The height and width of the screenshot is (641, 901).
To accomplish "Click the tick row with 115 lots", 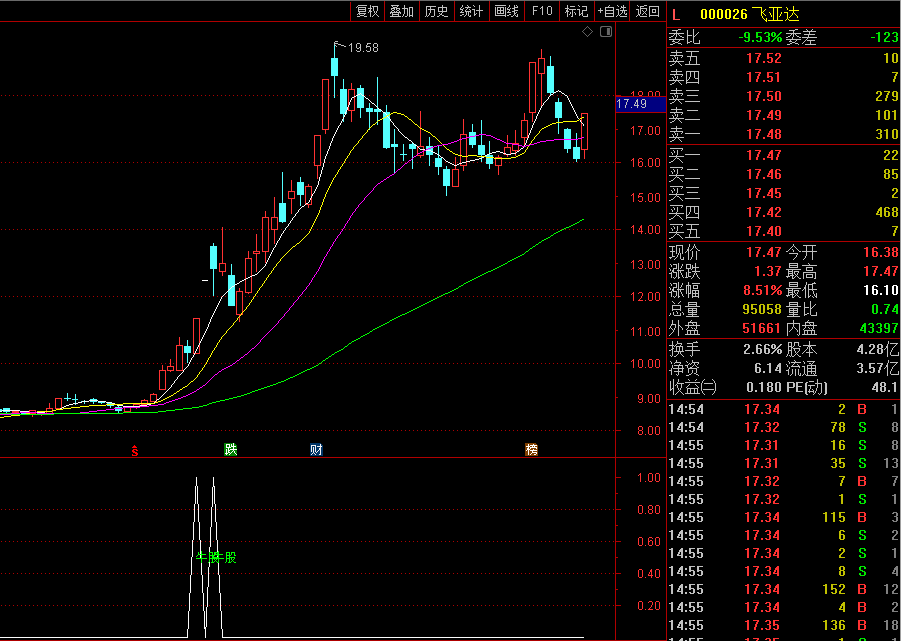I will pos(784,518).
